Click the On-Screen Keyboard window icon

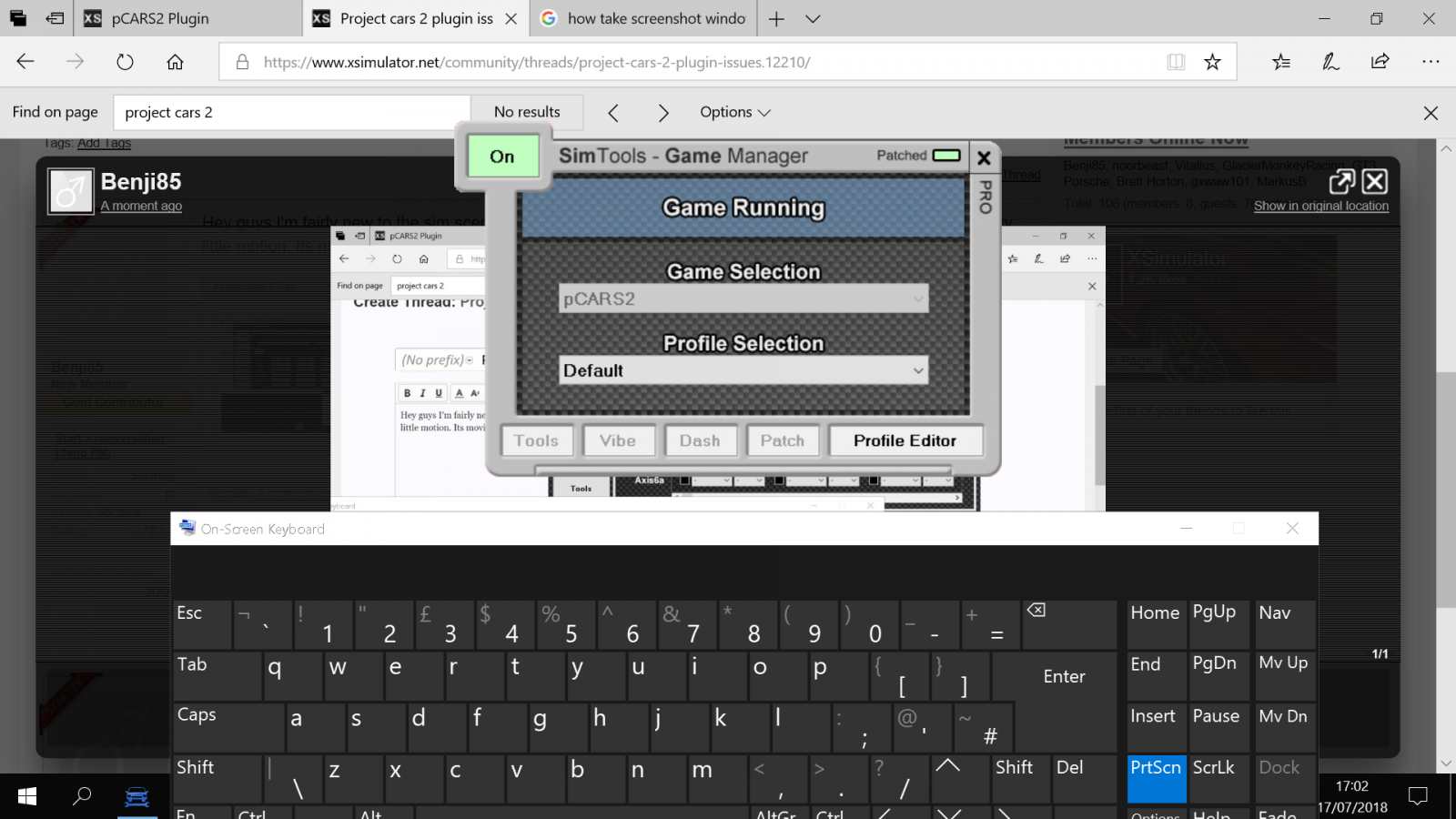click(187, 528)
